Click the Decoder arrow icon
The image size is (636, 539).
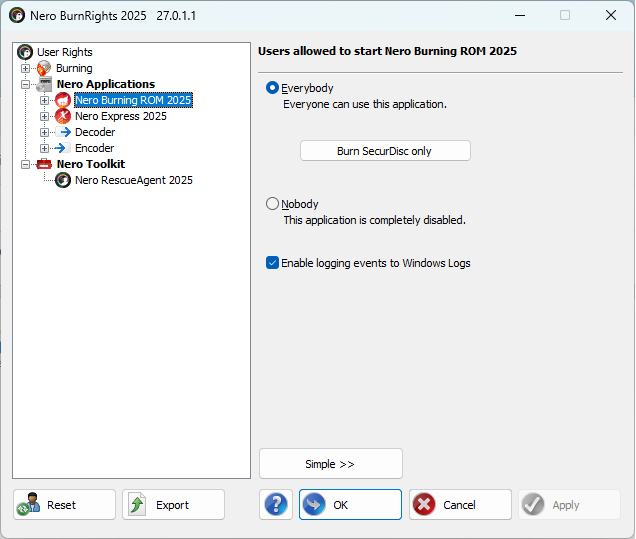(63, 132)
